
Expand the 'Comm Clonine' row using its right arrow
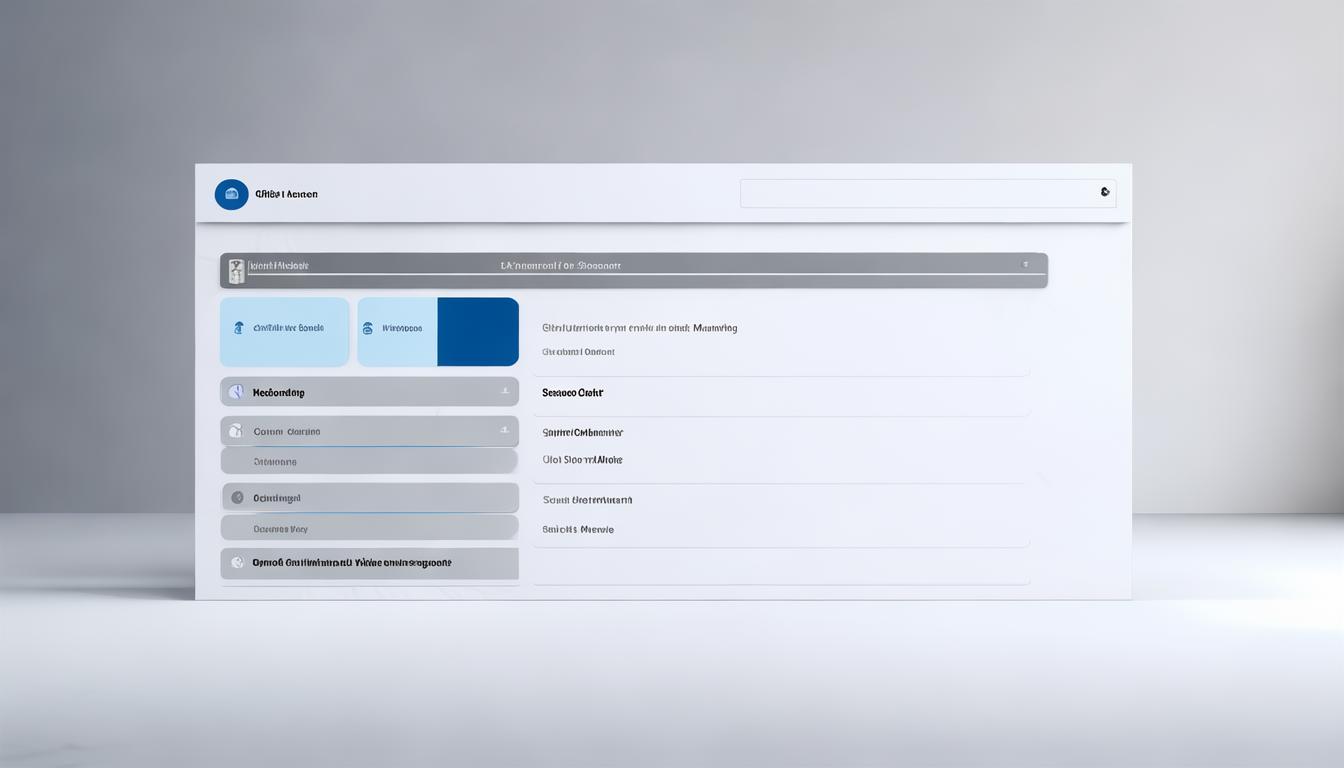pyautogui.click(x=505, y=431)
